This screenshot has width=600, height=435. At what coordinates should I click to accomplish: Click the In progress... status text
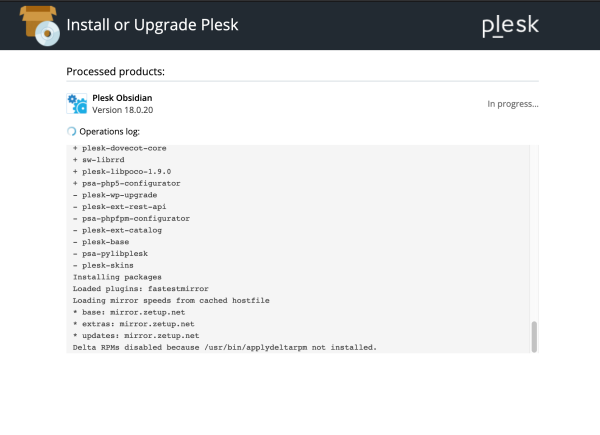[513, 104]
